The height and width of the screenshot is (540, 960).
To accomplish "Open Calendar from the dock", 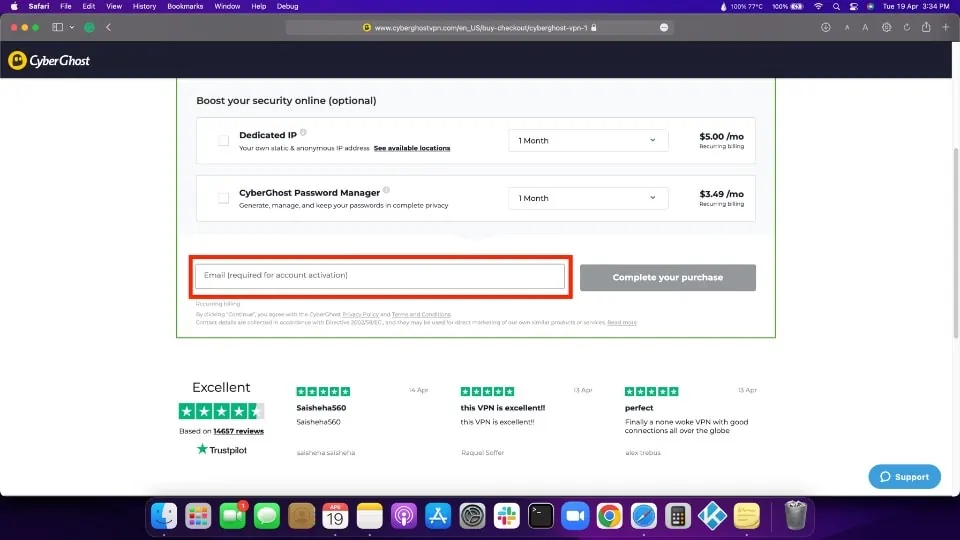I will (336, 516).
